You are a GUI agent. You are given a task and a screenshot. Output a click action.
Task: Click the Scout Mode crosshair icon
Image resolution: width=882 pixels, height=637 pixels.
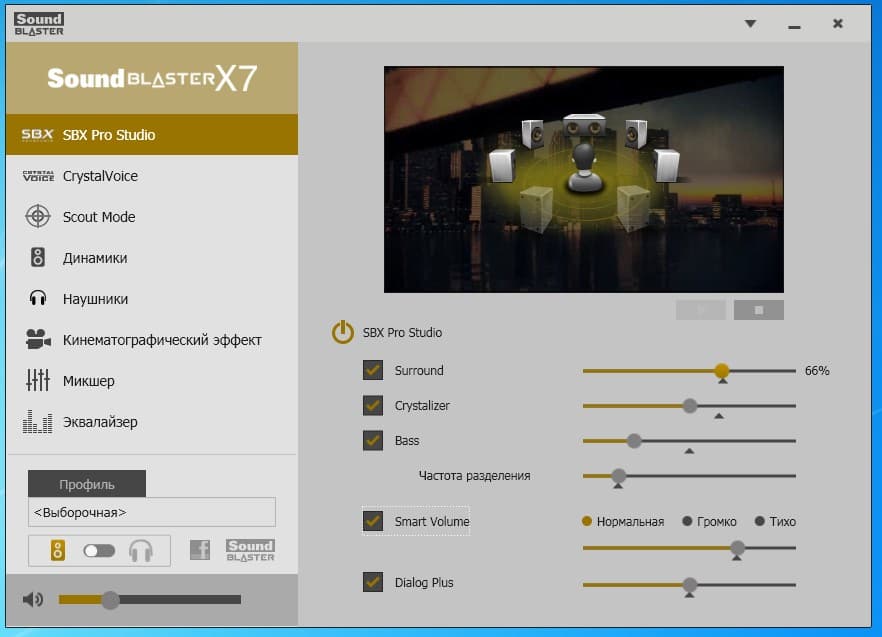pyautogui.click(x=38, y=217)
